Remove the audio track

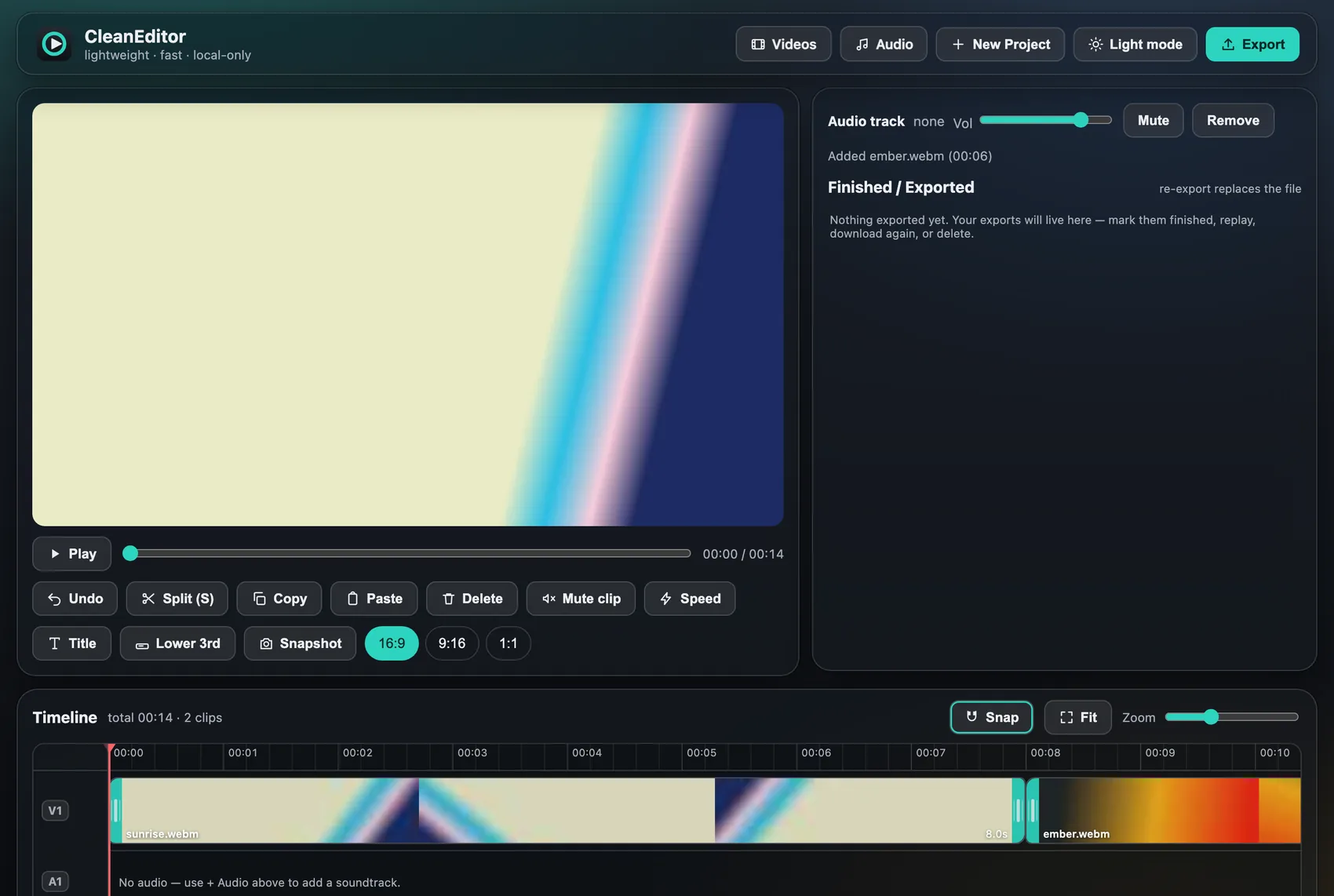[1233, 120]
